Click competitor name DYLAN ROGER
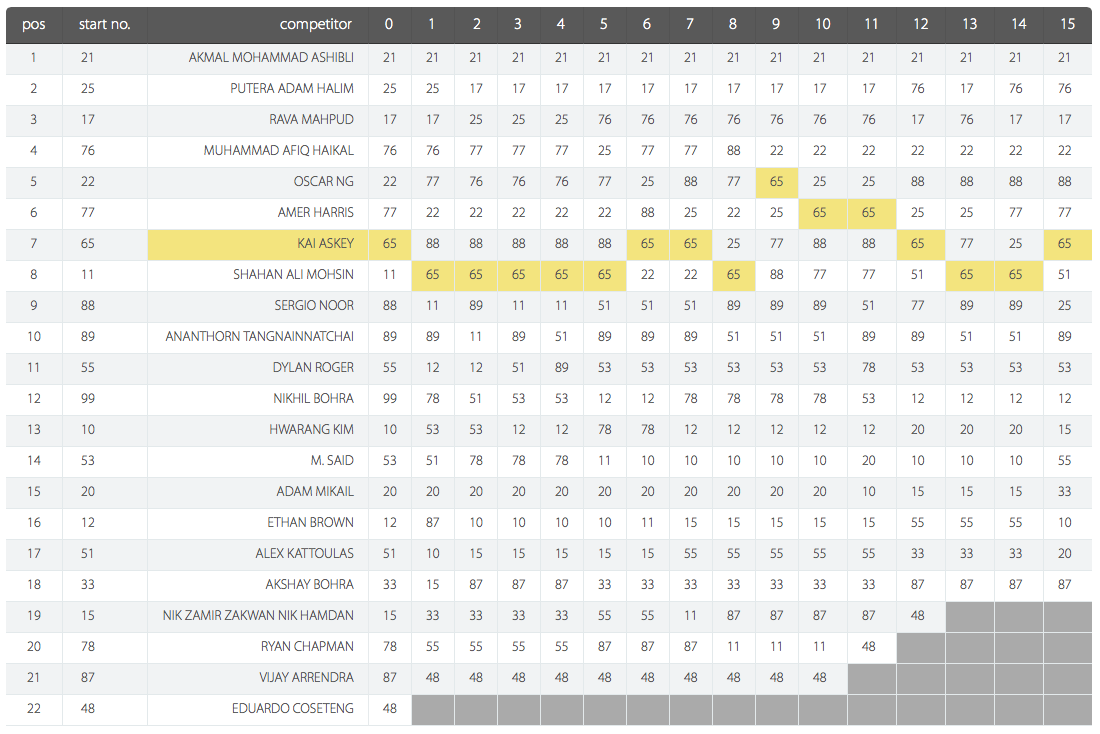This screenshot has width=1100, height=734. tap(313, 367)
